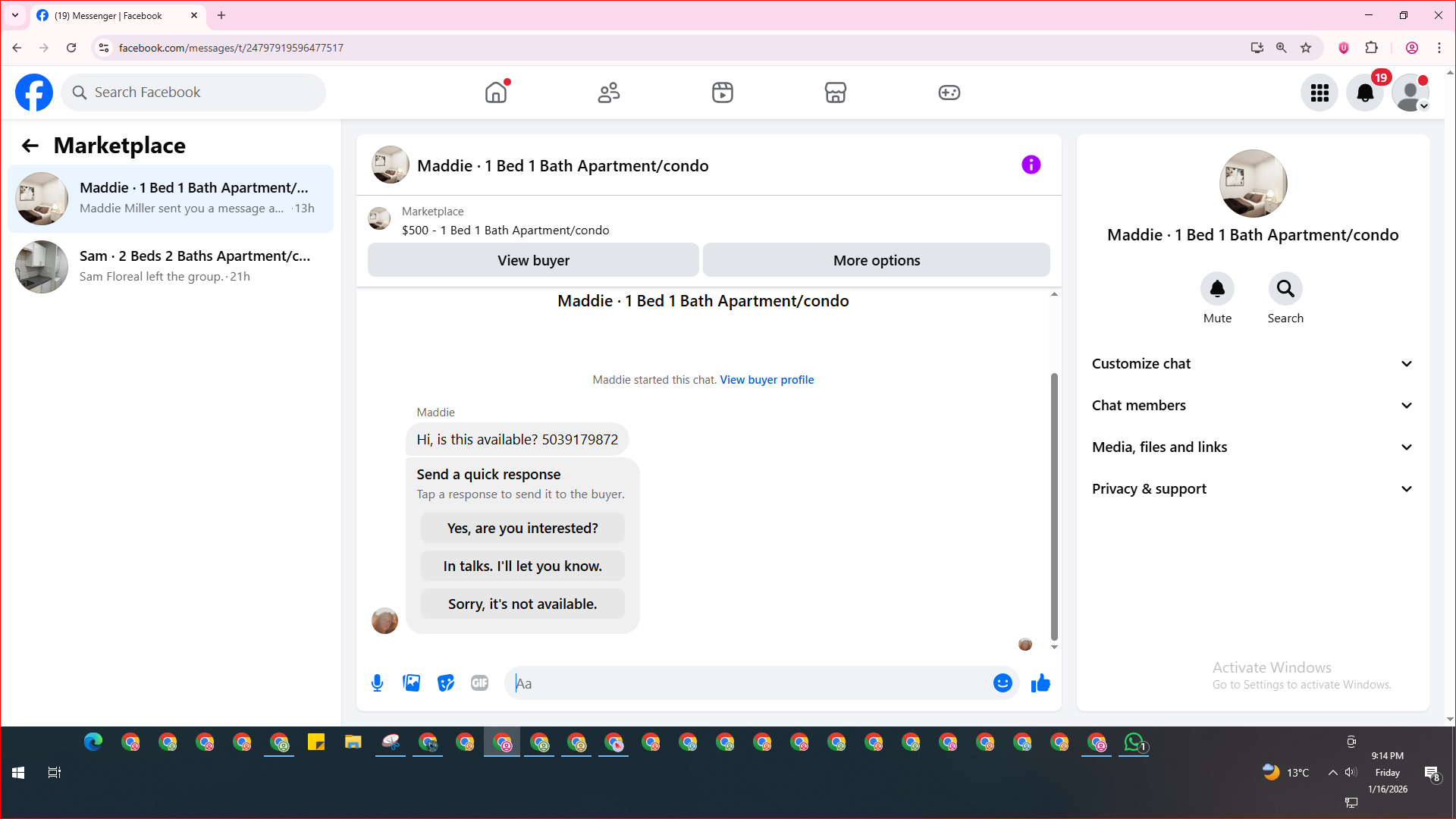This screenshot has width=1456, height=819.
Task: Open the GIF picker
Action: pos(479,683)
